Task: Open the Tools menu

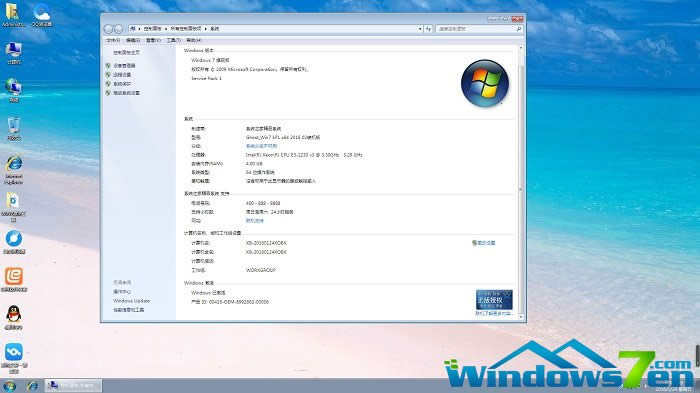Action: click(173, 40)
